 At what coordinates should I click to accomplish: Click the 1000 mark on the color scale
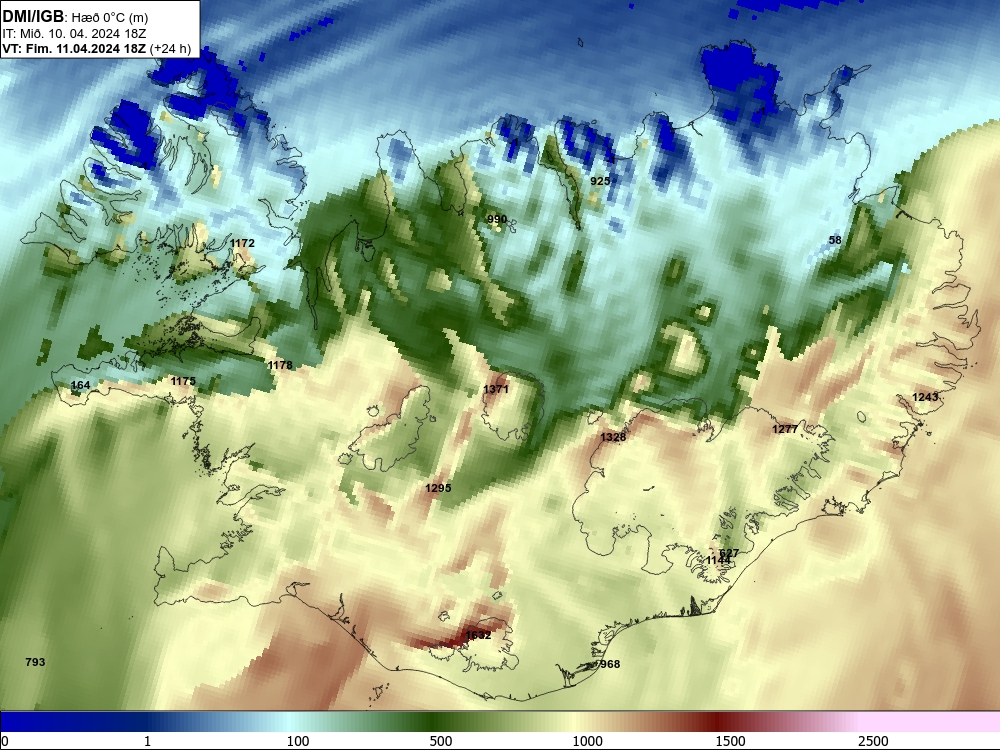[587, 741]
